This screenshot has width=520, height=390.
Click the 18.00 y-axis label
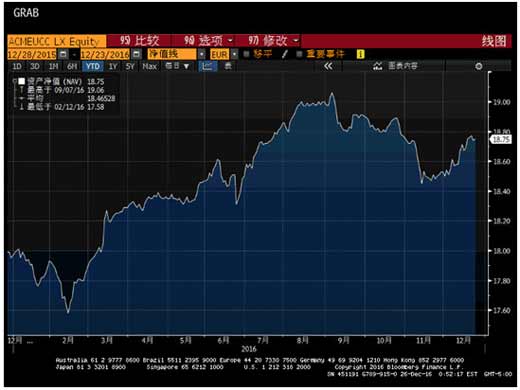point(502,251)
